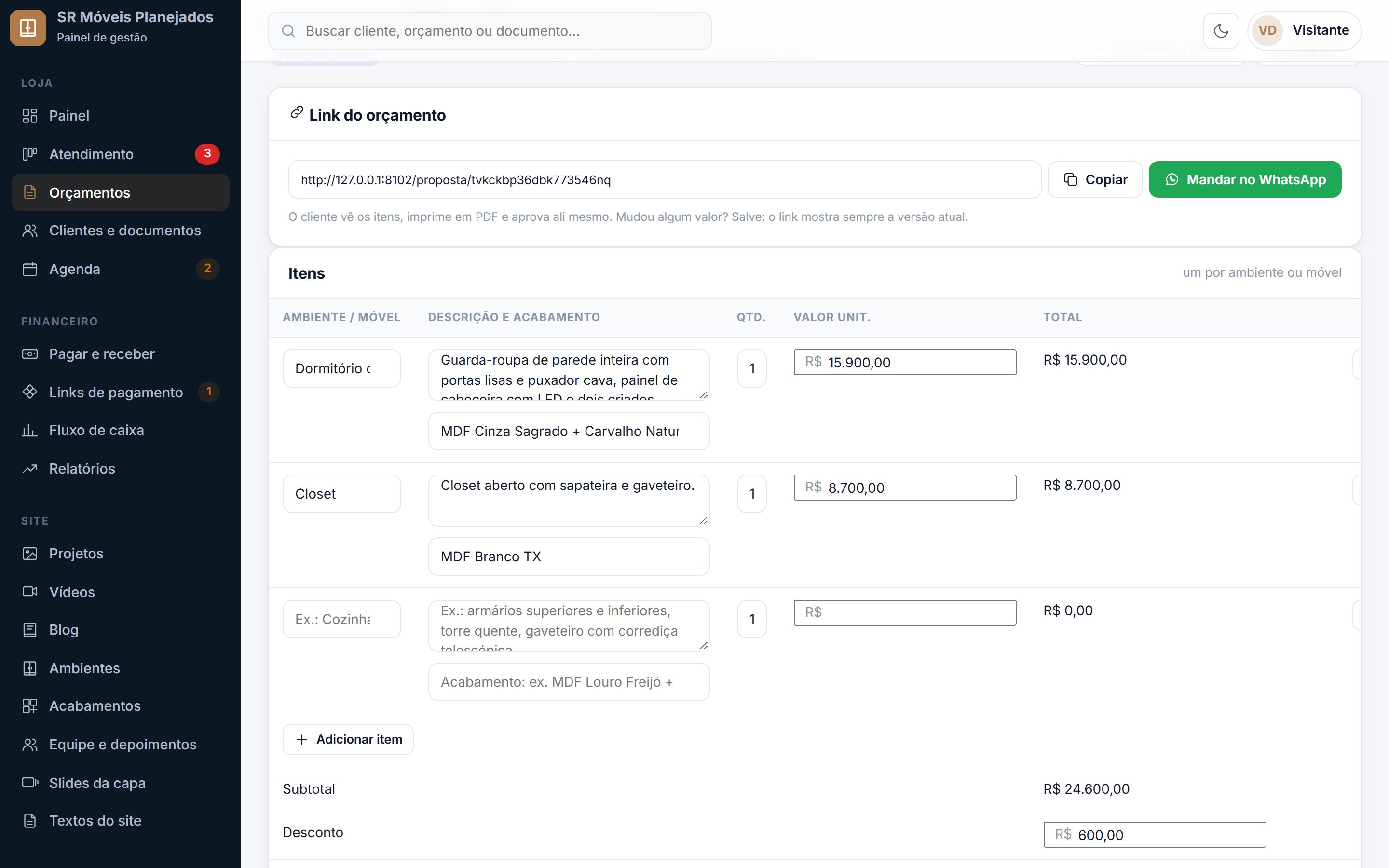The image size is (1389, 868).
Task: Click the SR Móveis Planejados logo icon
Action: (27, 27)
